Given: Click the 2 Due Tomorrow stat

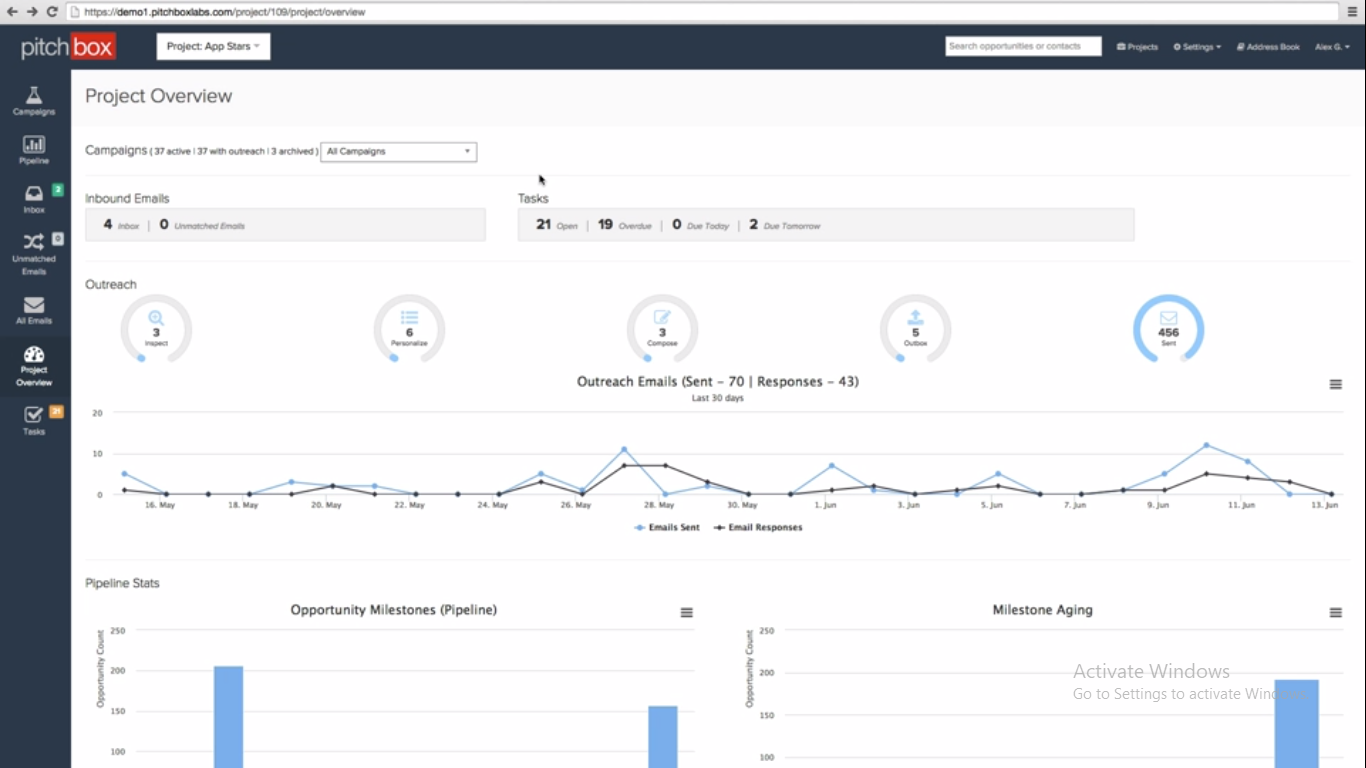Looking at the screenshot, I should click(x=785, y=225).
